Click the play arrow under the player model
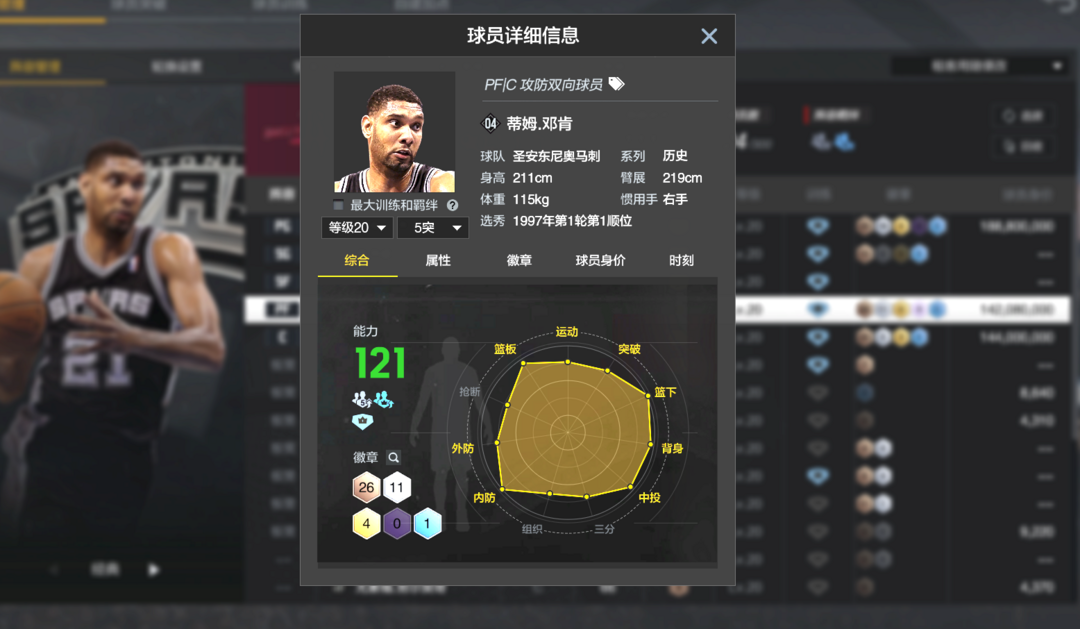 [154, 570]
